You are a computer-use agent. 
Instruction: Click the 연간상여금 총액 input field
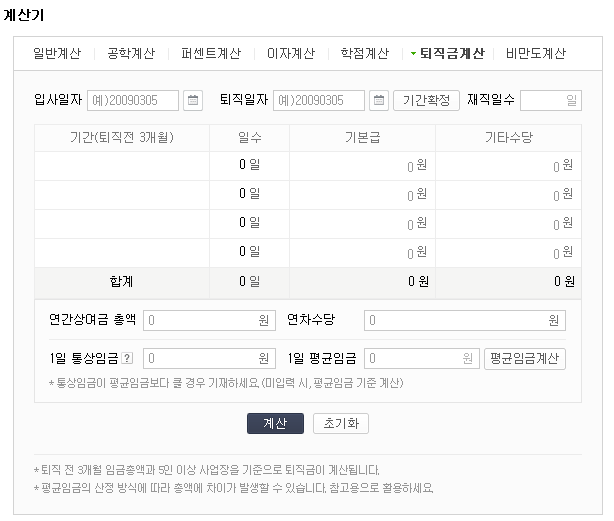pos(209,321)
